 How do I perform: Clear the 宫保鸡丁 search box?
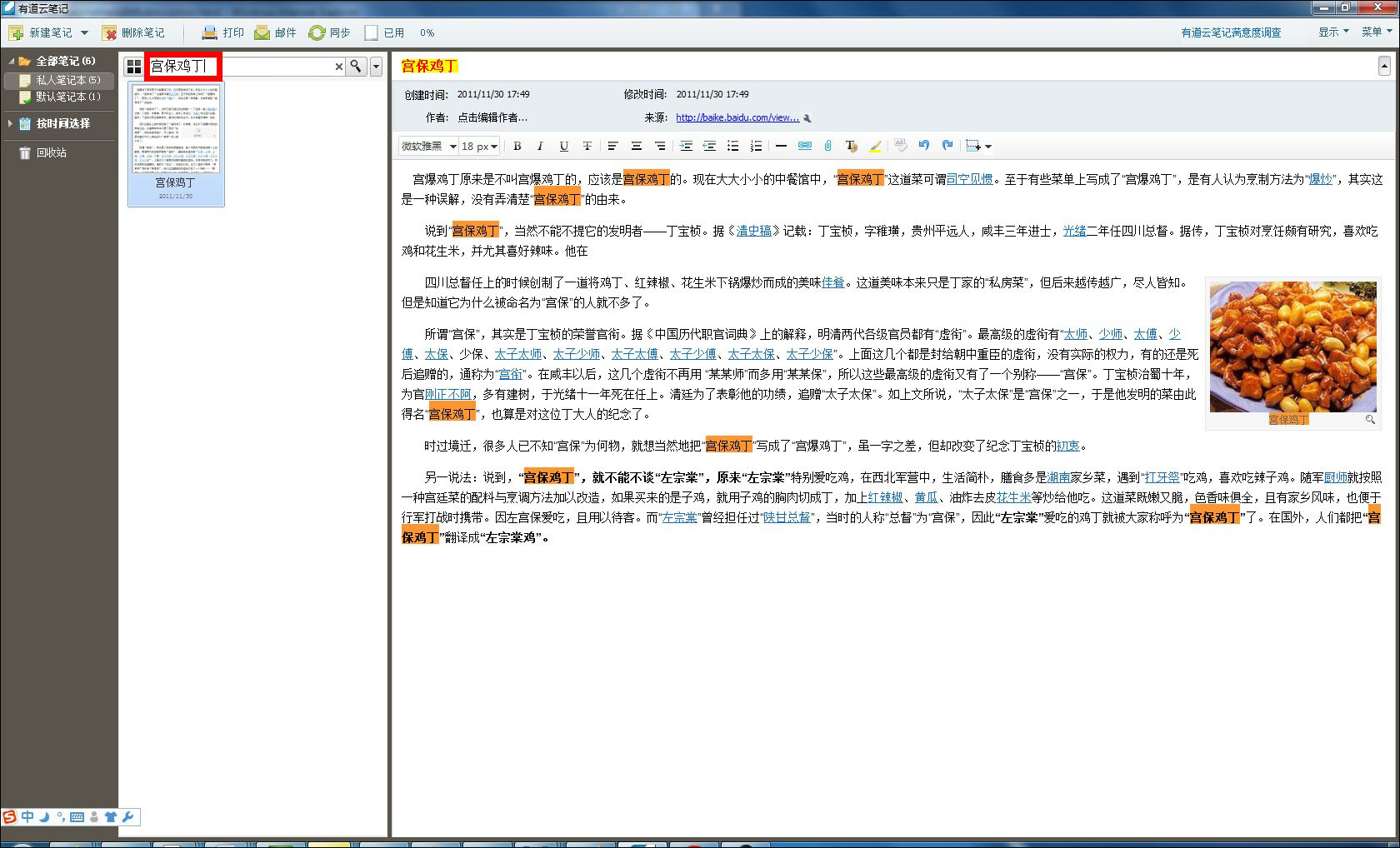338,66
